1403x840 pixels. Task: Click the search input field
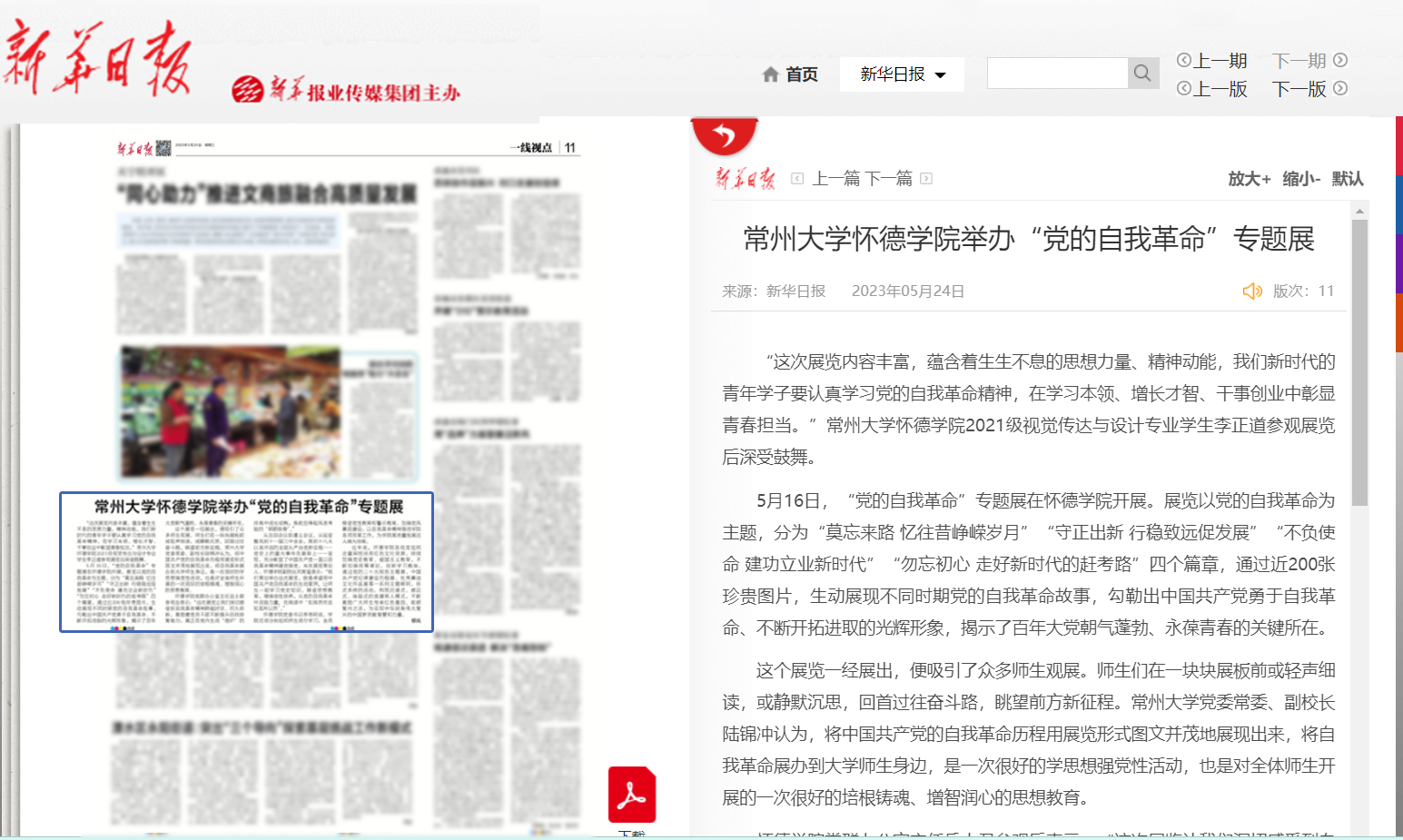click(1057, 74)
